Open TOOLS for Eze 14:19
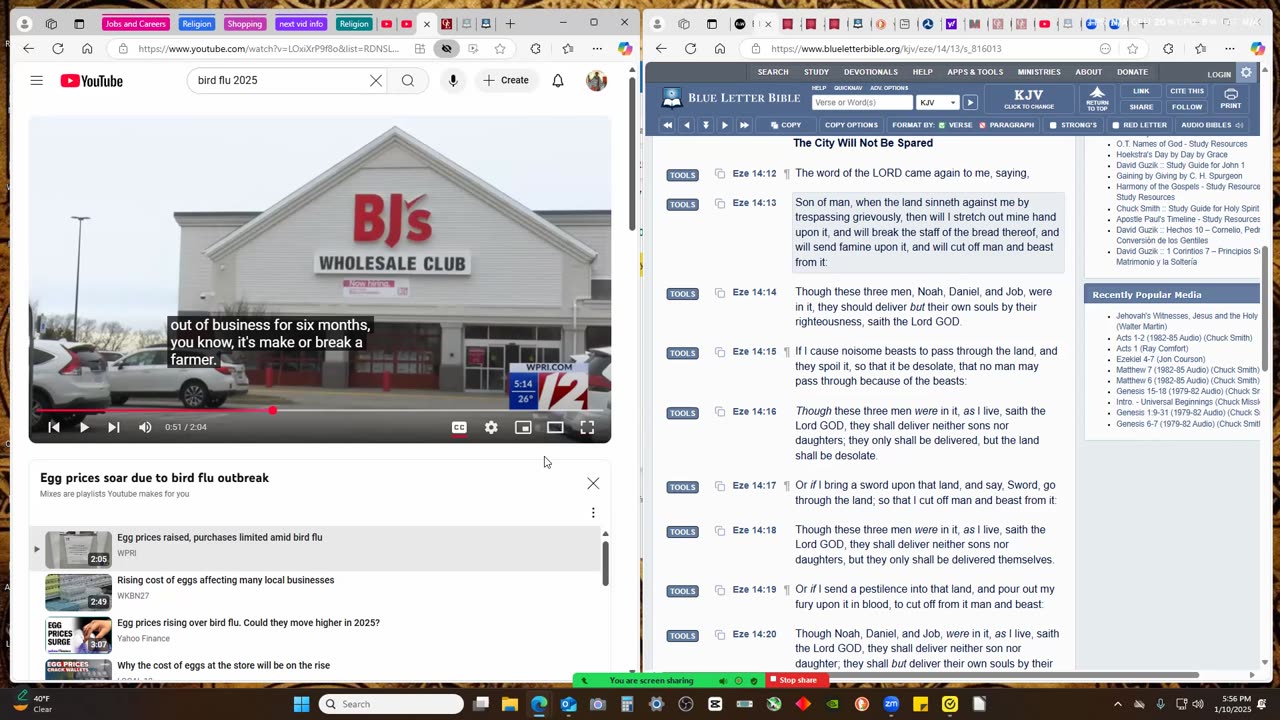The width and height of the screenshot is (1280, 720). (682, 591)
